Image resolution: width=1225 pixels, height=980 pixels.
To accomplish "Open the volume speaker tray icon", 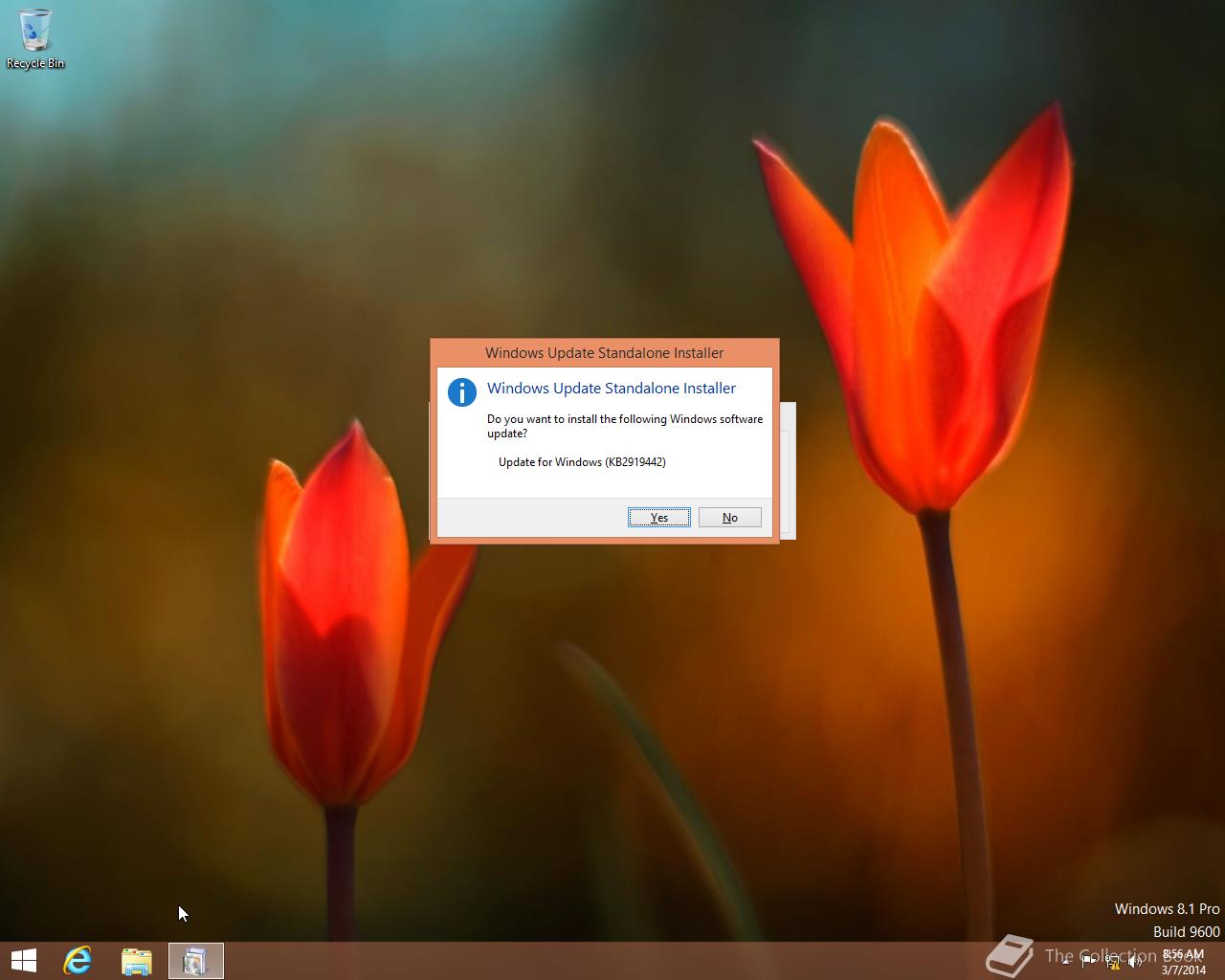I will pyautogui.click(x=1135, y=962).
